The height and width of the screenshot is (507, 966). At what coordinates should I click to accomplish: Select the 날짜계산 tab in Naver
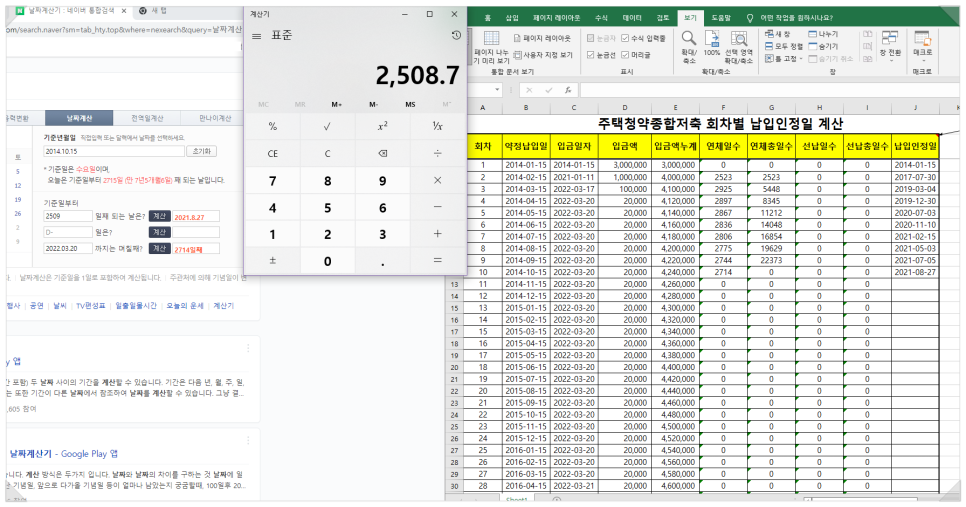(x=79, y=118)
